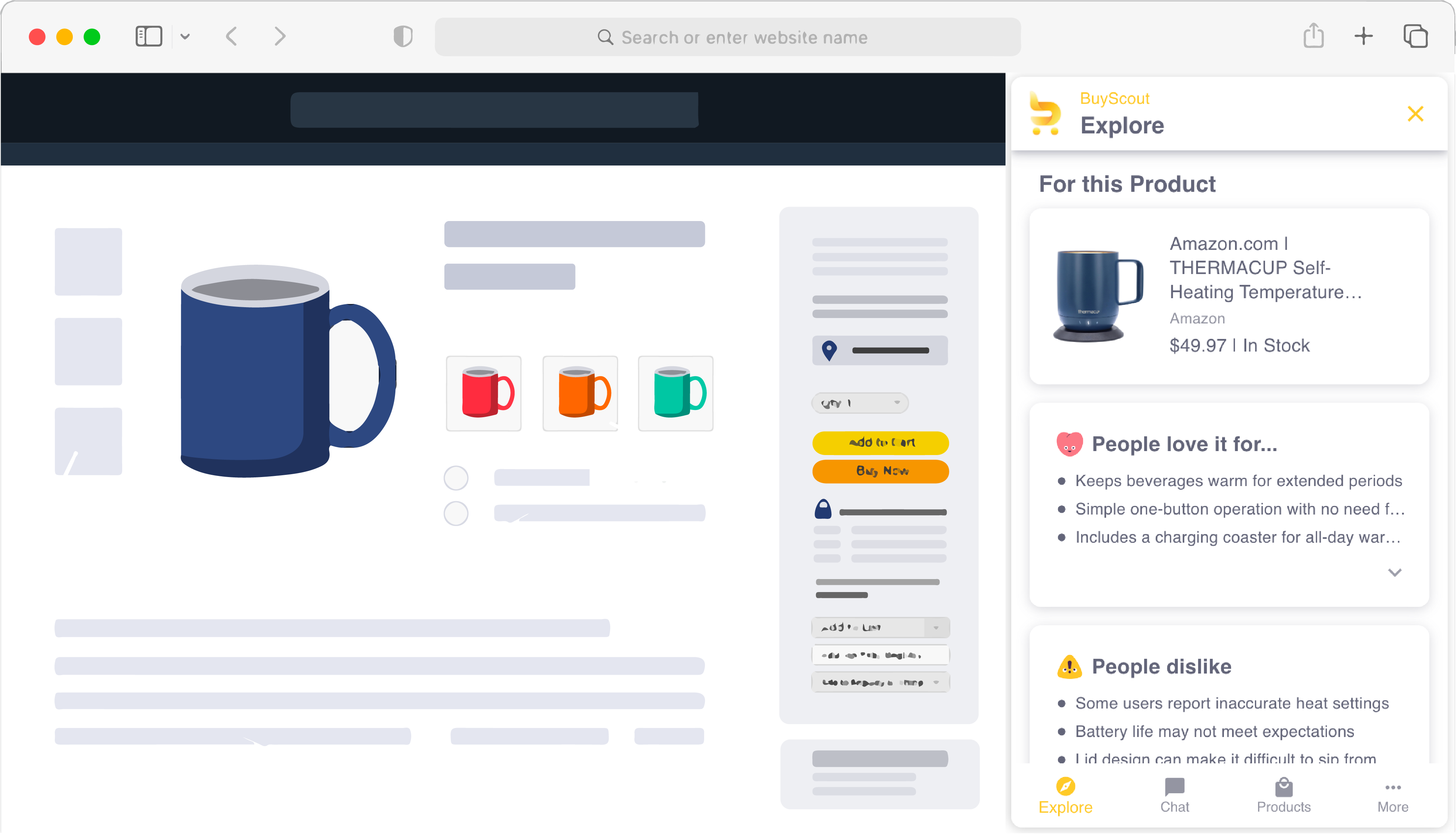This screenshot has height=834, width=1456.
Task: Click the orange Buy Now button
Action: [x=880, y=471]
